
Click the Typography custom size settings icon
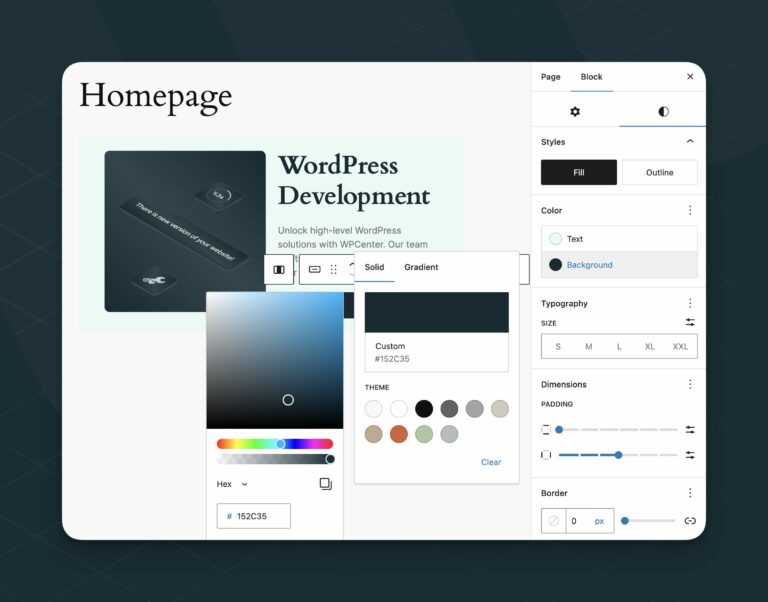[x=690, y=323]
